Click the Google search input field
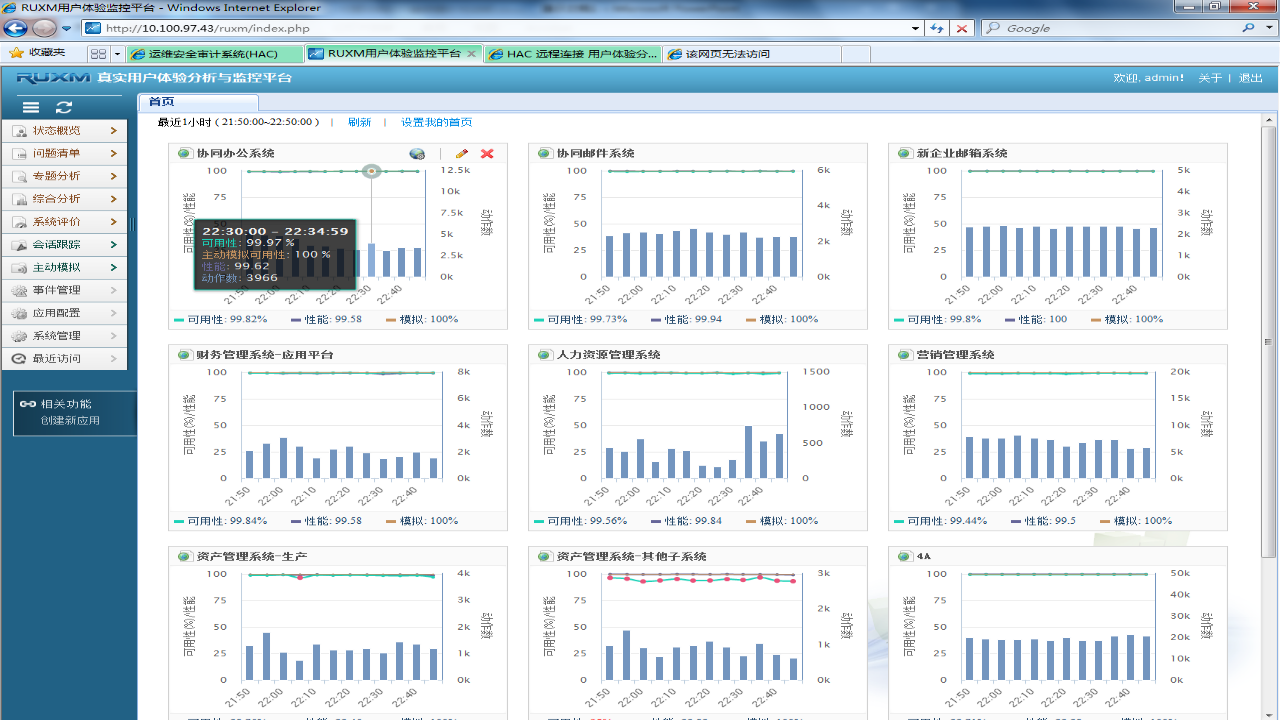 (x=1120, y=28)
